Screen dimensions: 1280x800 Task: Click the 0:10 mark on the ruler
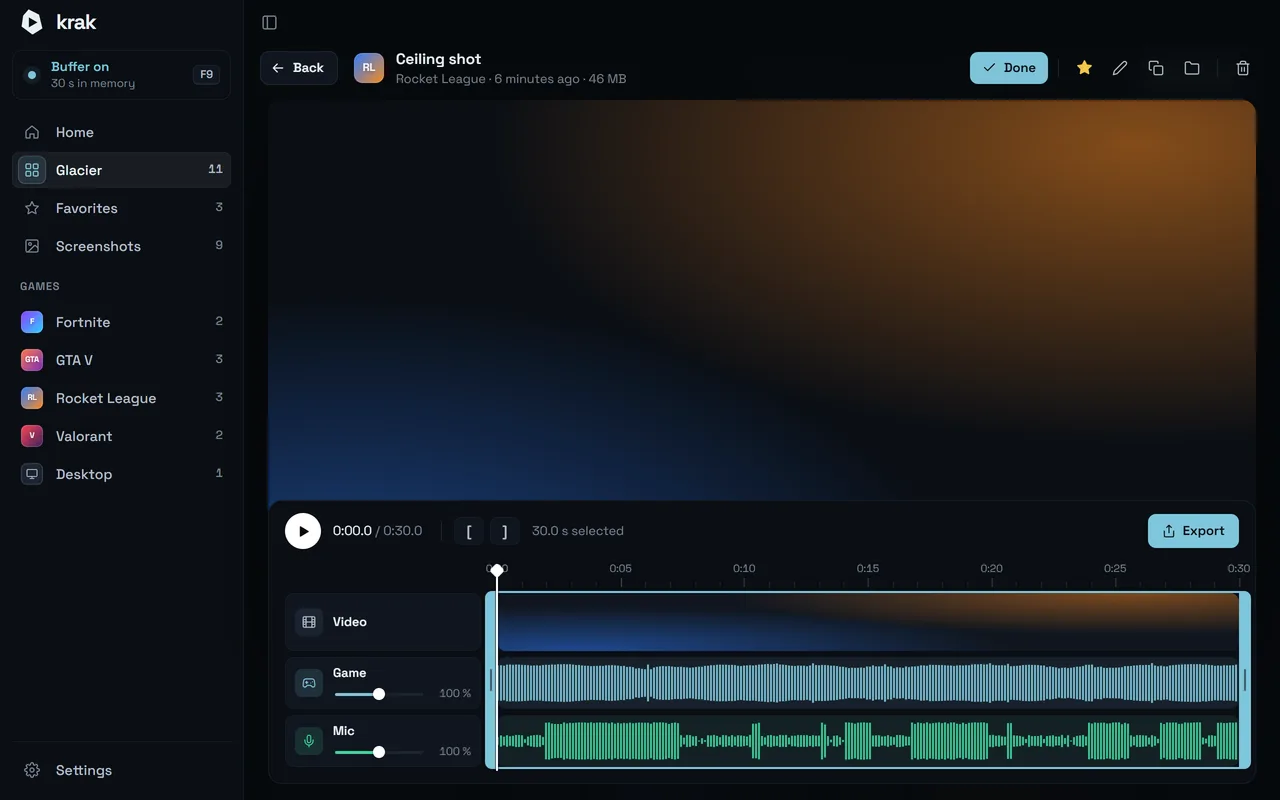(x=744, y=568)
